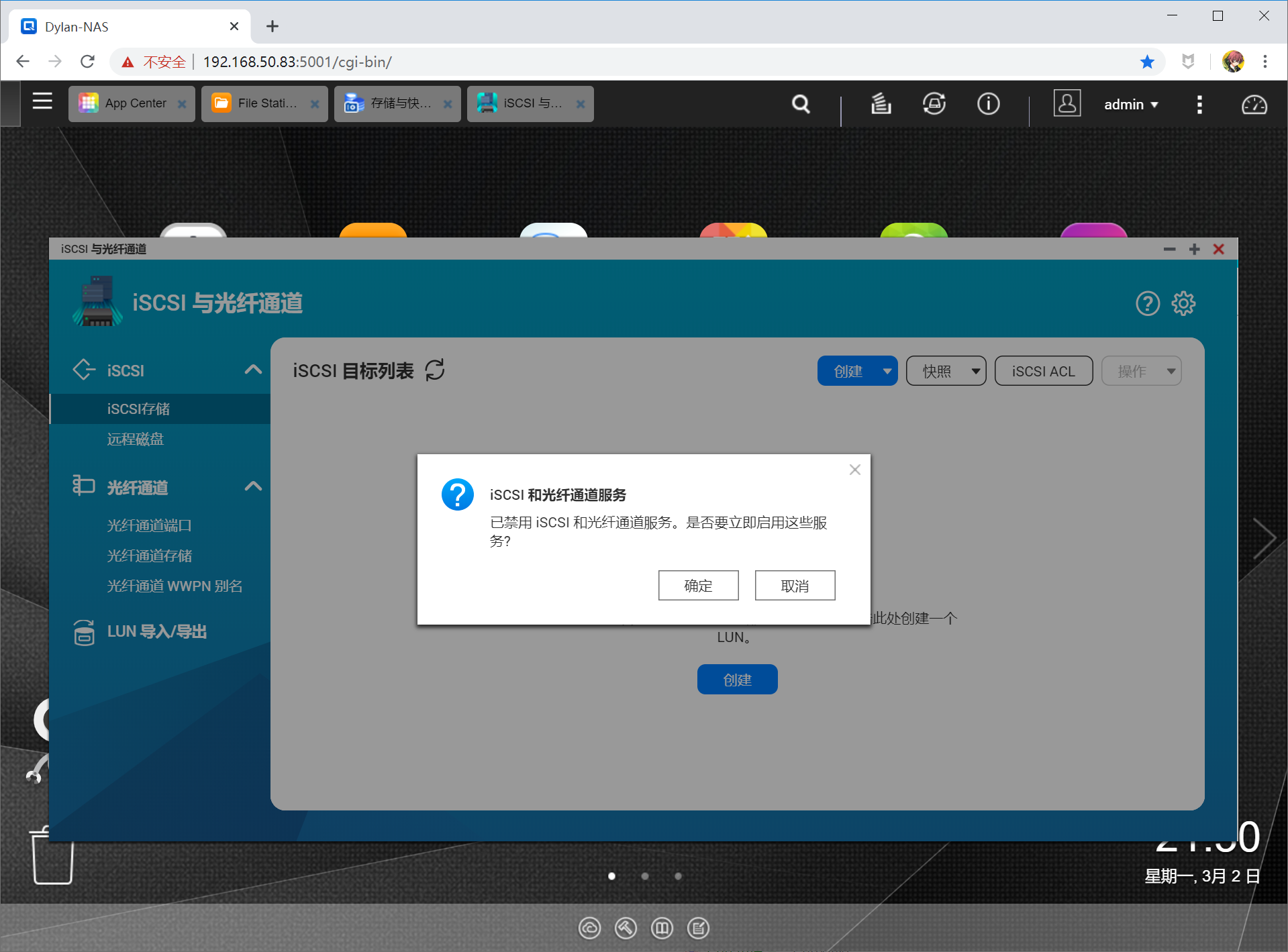The image size is (1288, 952).
Task: Maximize the iSCSI 与光纤通道 window
Action: point(1194,249)
